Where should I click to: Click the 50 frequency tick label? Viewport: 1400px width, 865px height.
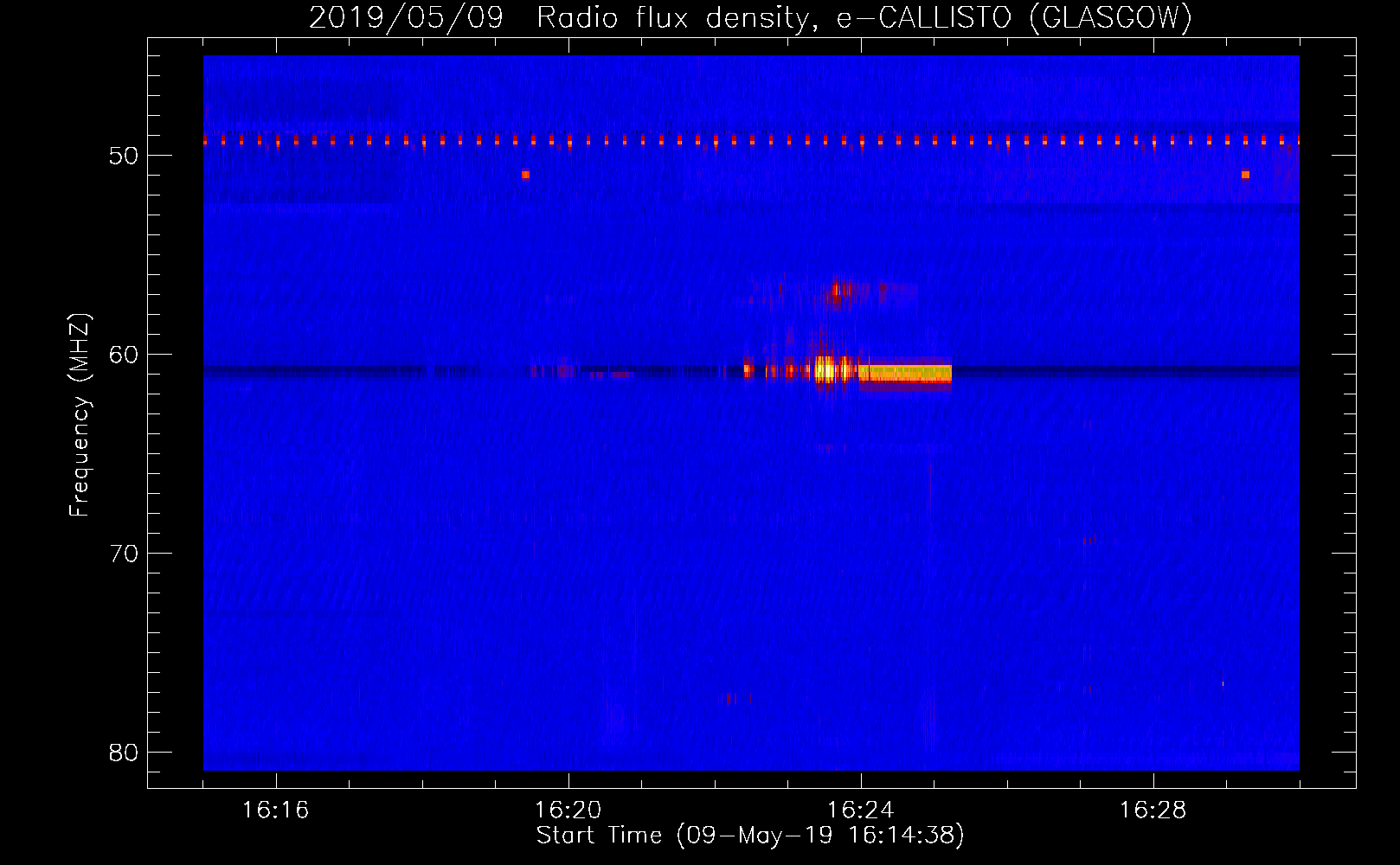pos(124,156)
